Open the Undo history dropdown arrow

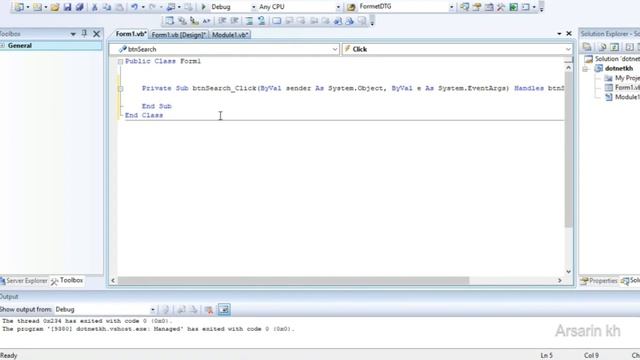tap(143, 7)
